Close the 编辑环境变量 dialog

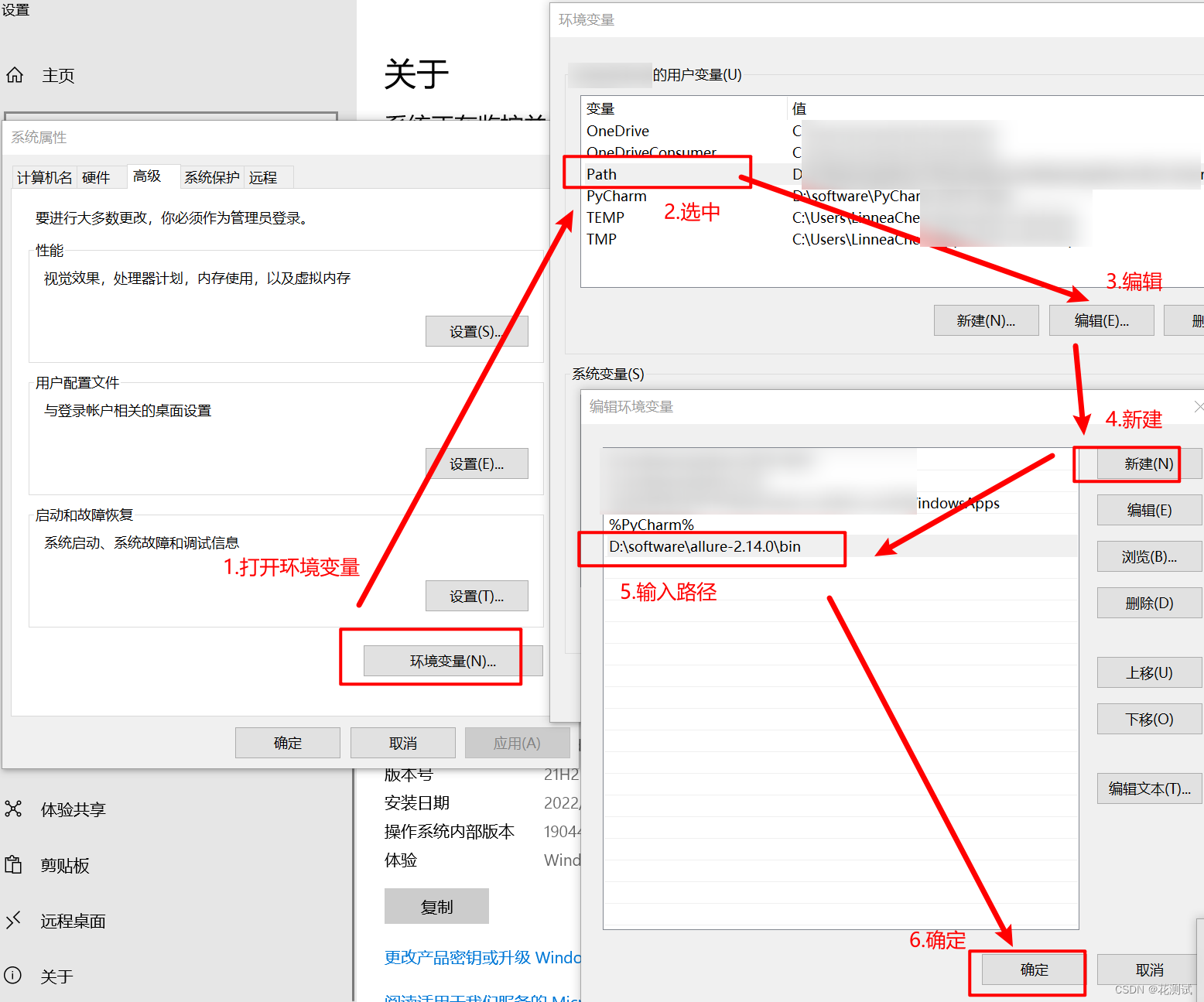click(x=1198, y=407)
